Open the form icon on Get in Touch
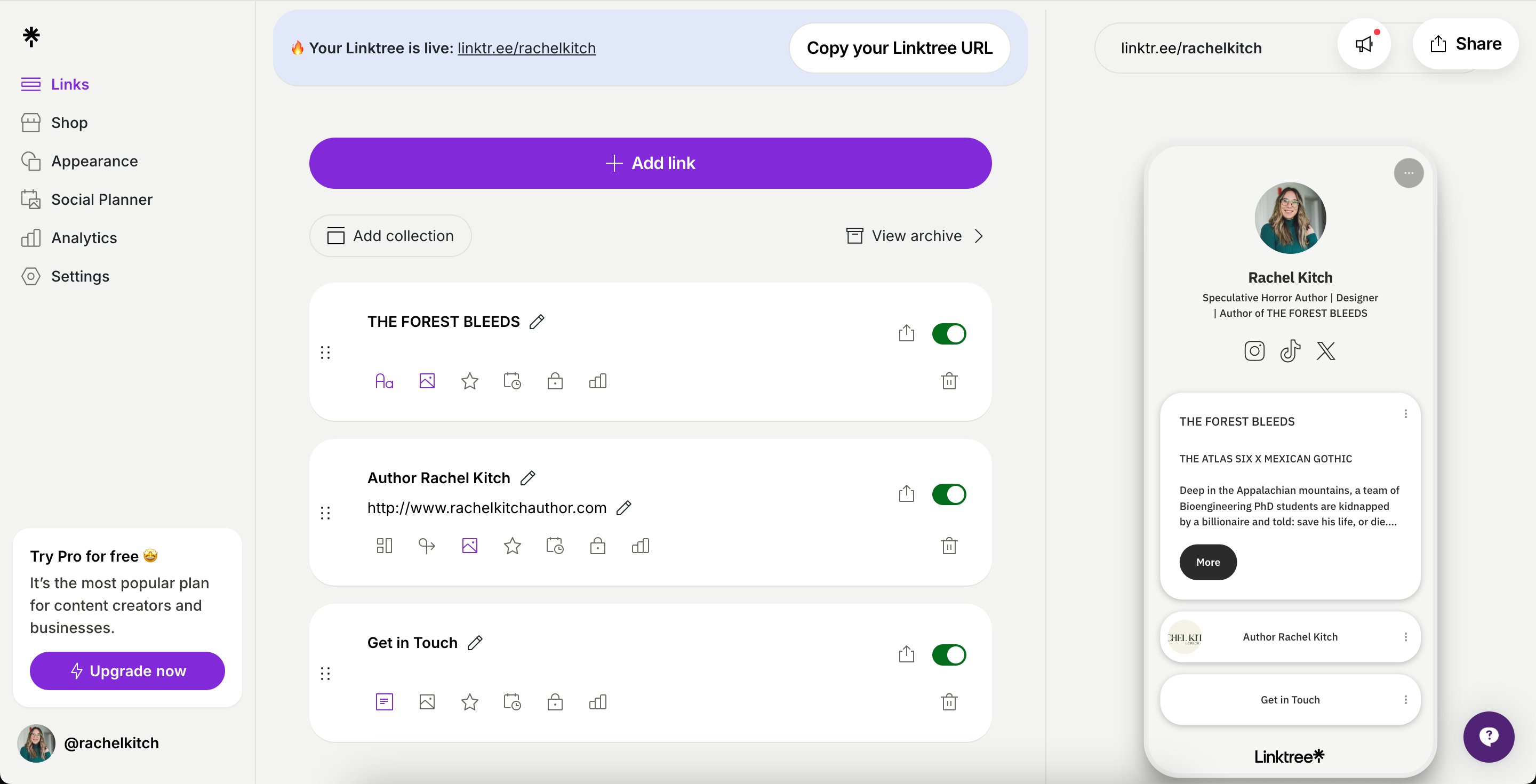 coord(384,702)
